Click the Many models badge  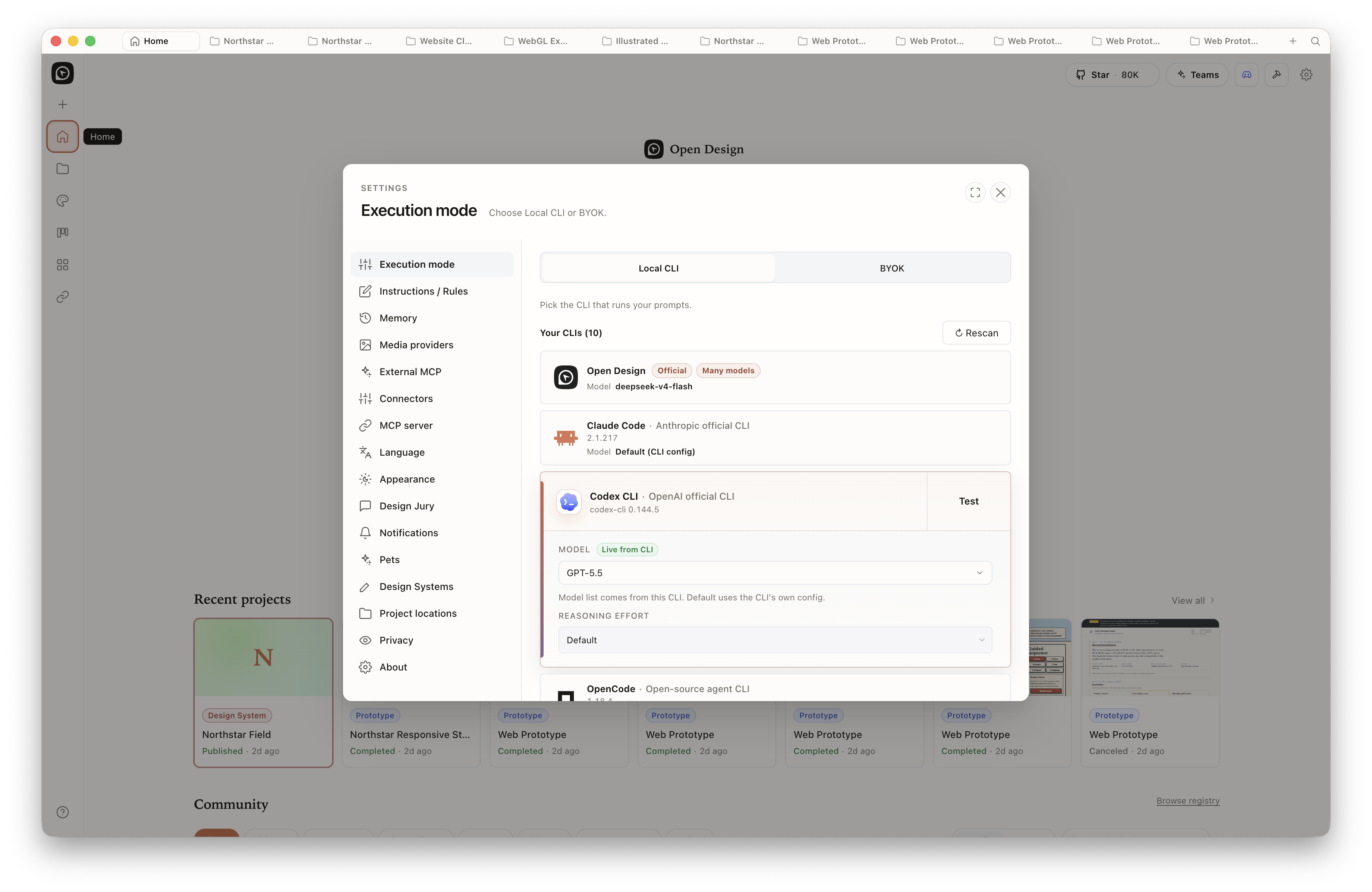tap(728, 371)
